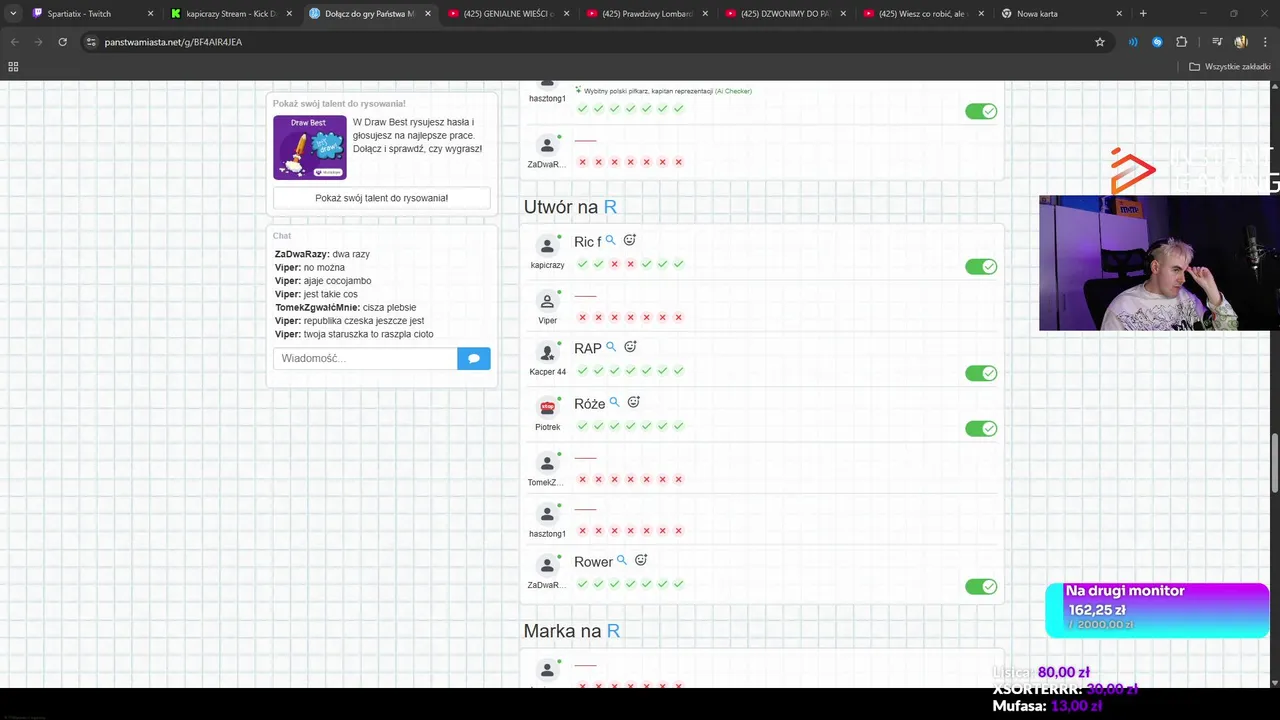This screenshot has width=1280, height=720.
Task: Open "Wszystkie zakładki" bookmarks folder
Action: coord(1230,67)
